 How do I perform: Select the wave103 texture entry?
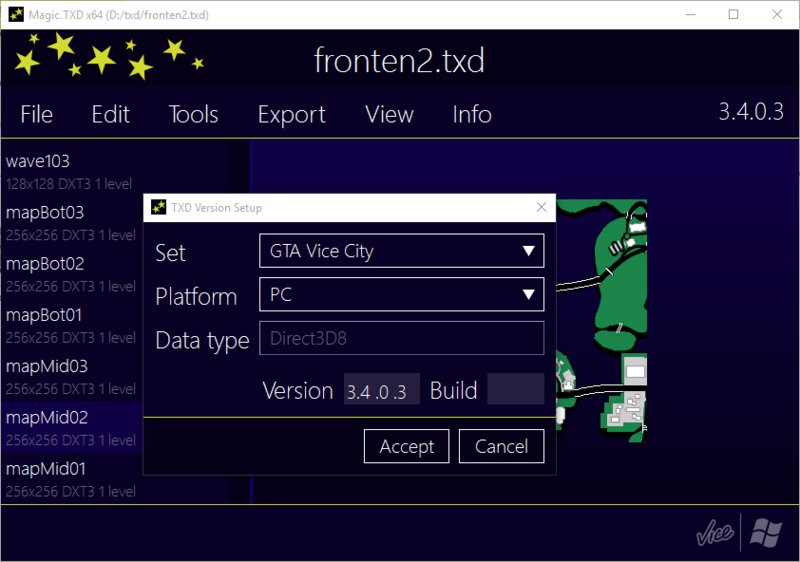point(71,171)
